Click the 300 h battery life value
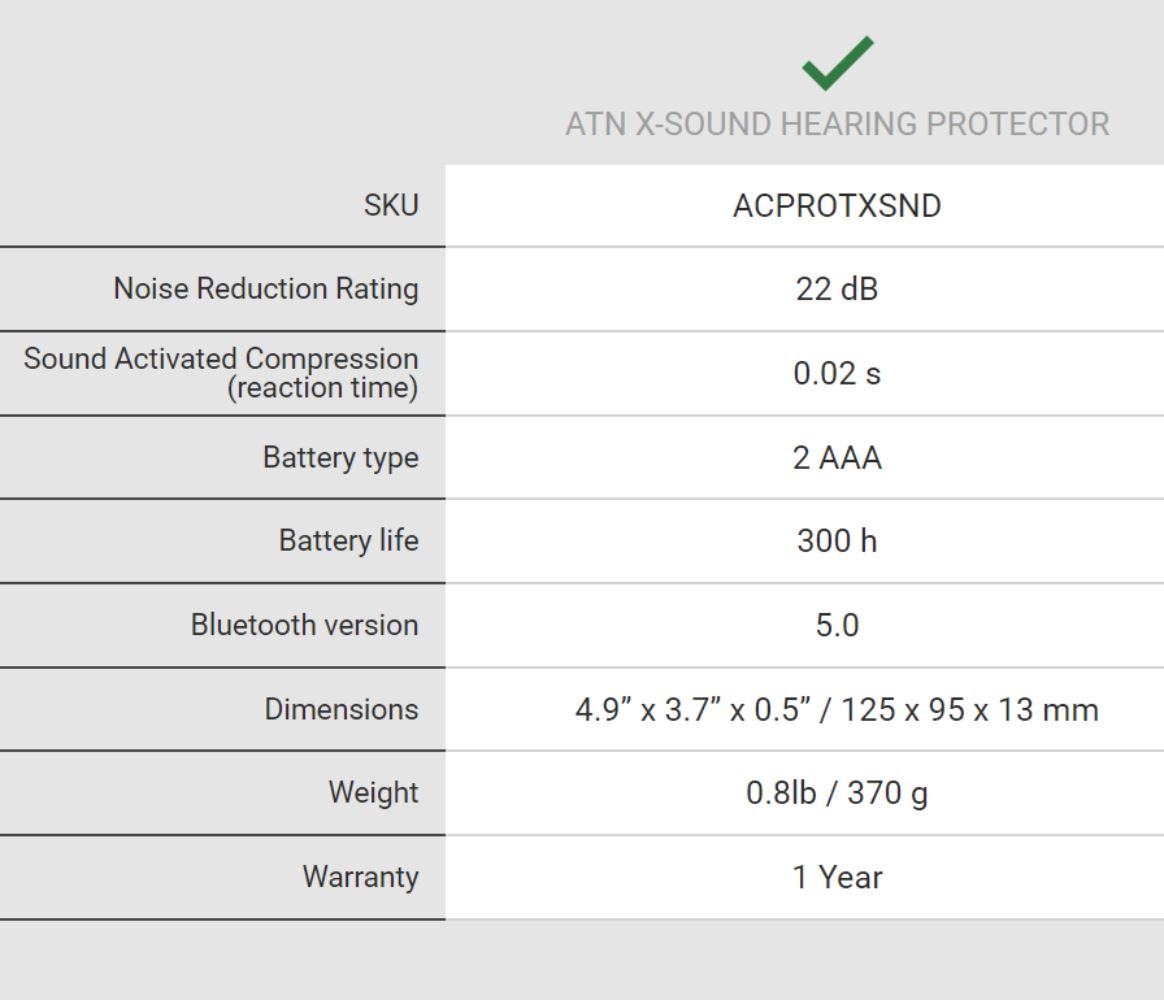The image size is (1164, 1000). tap(837, 542)
